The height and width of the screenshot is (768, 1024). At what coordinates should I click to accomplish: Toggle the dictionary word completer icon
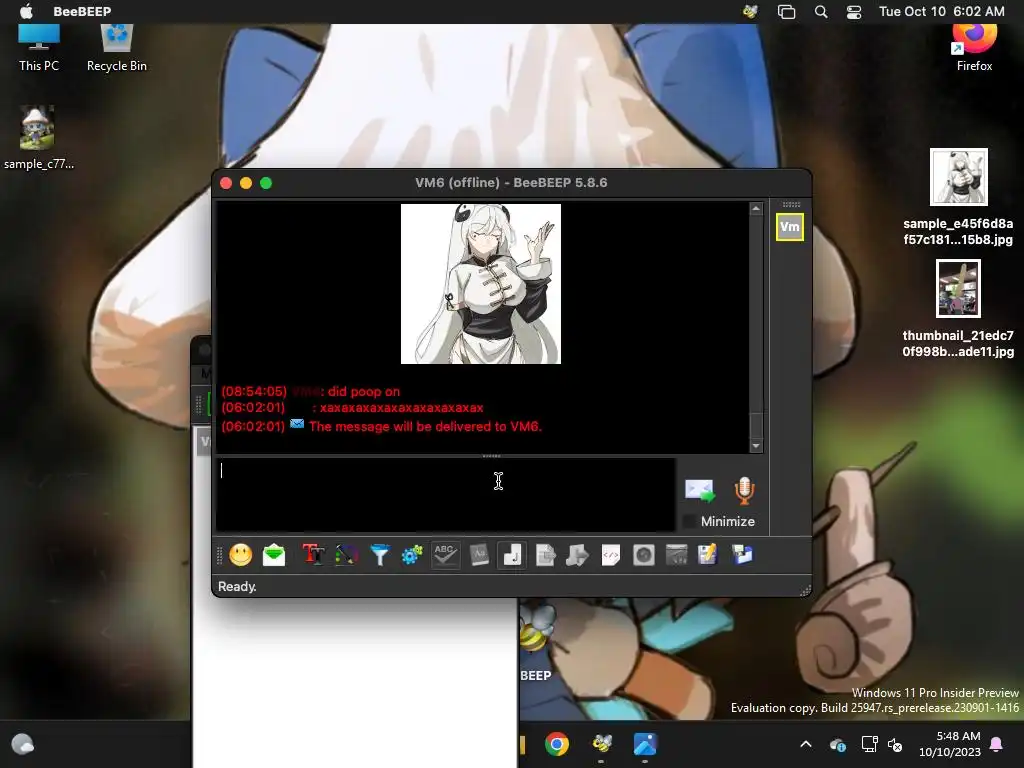(479, 555)
